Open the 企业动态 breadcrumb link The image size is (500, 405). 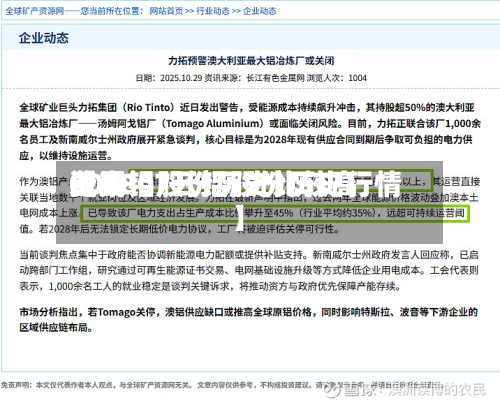tap(259, 11)
